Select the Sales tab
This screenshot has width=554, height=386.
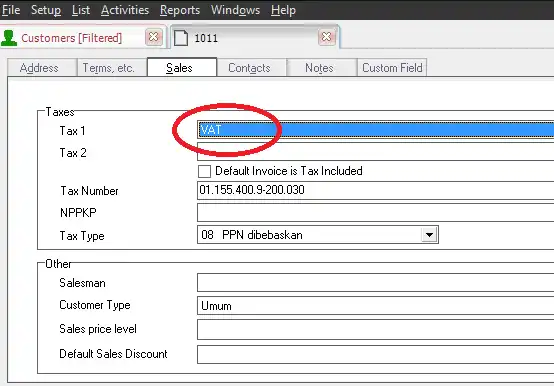[x=182, y=67]
